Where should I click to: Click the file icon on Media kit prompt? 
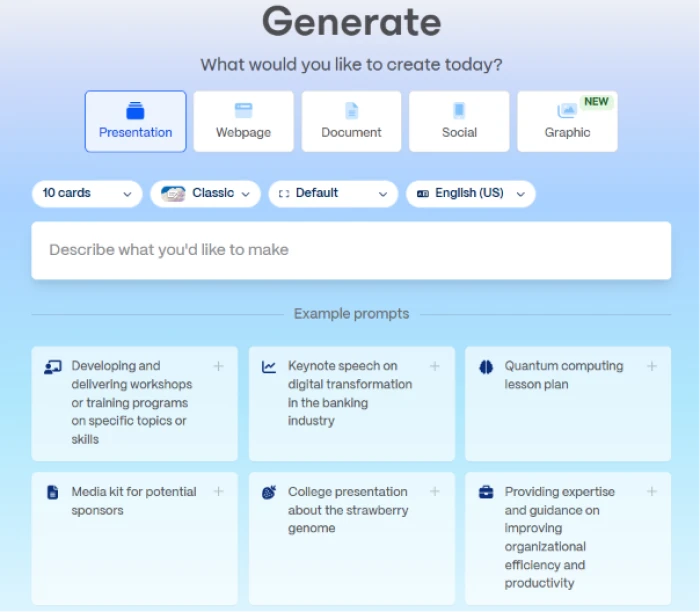(53, 492)
